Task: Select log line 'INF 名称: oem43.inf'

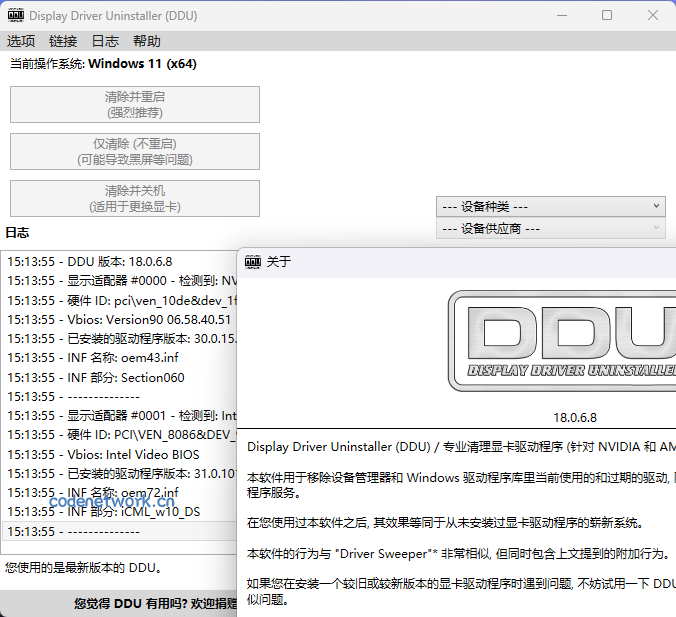Action: pos(119,358)
